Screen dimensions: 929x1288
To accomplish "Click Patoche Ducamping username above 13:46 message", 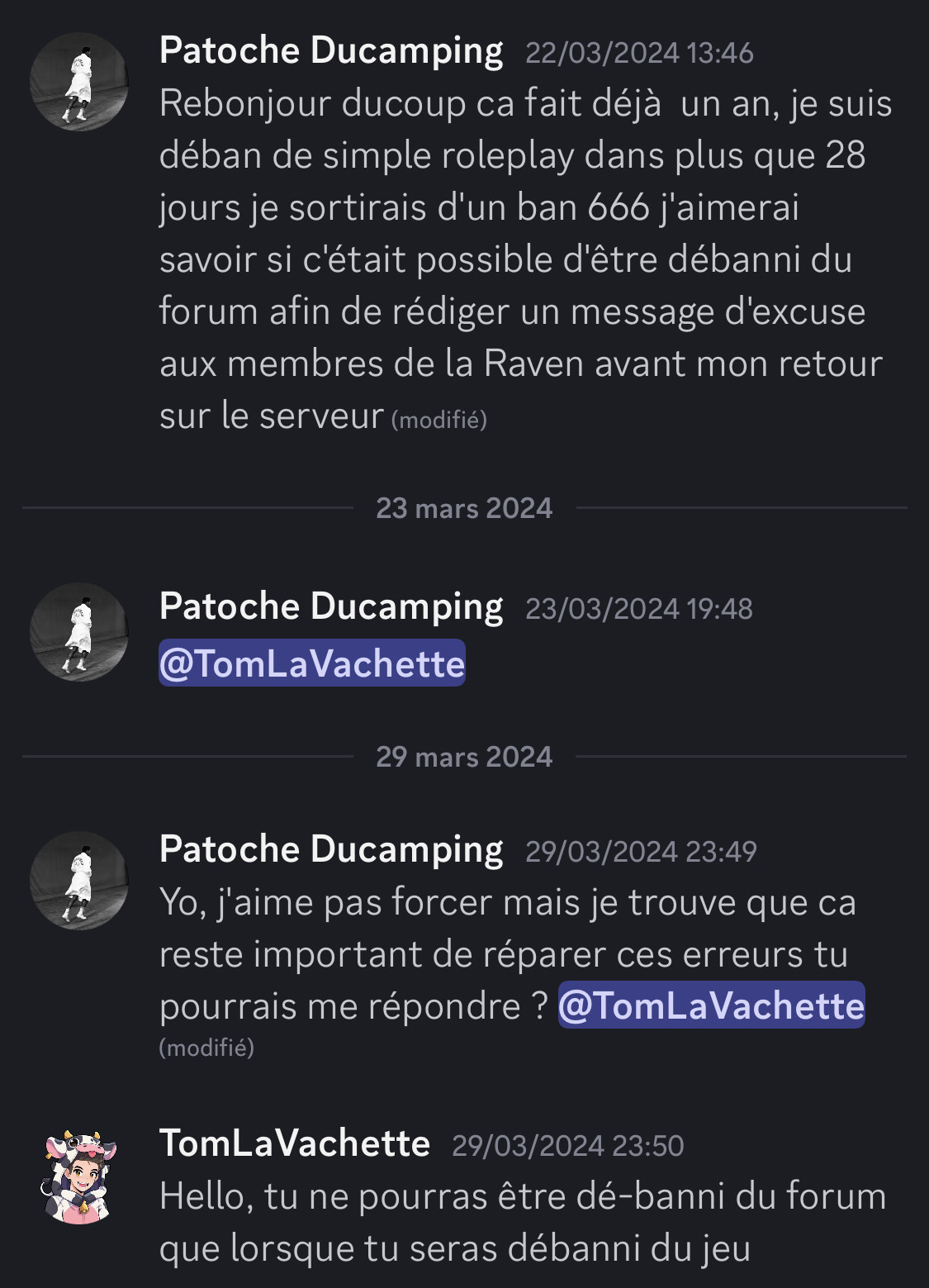I will point(331,51).
